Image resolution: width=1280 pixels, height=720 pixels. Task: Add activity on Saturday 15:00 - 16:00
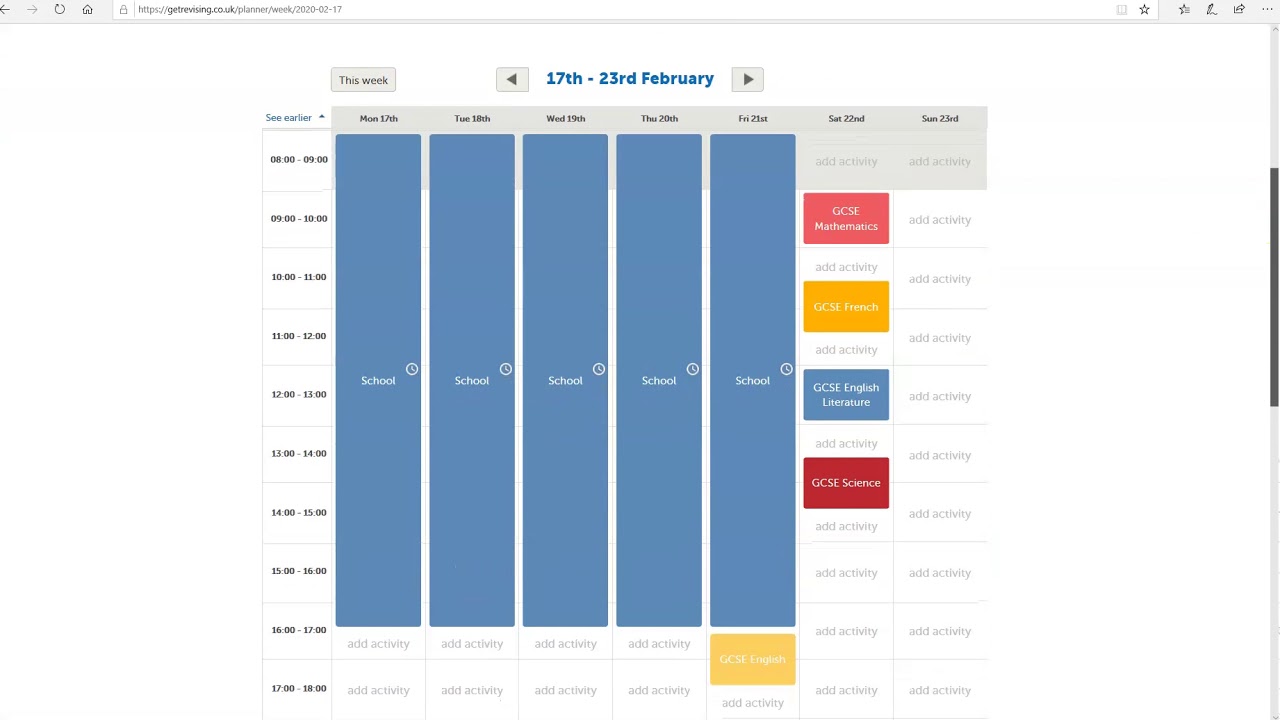click(x=846, y=573)
